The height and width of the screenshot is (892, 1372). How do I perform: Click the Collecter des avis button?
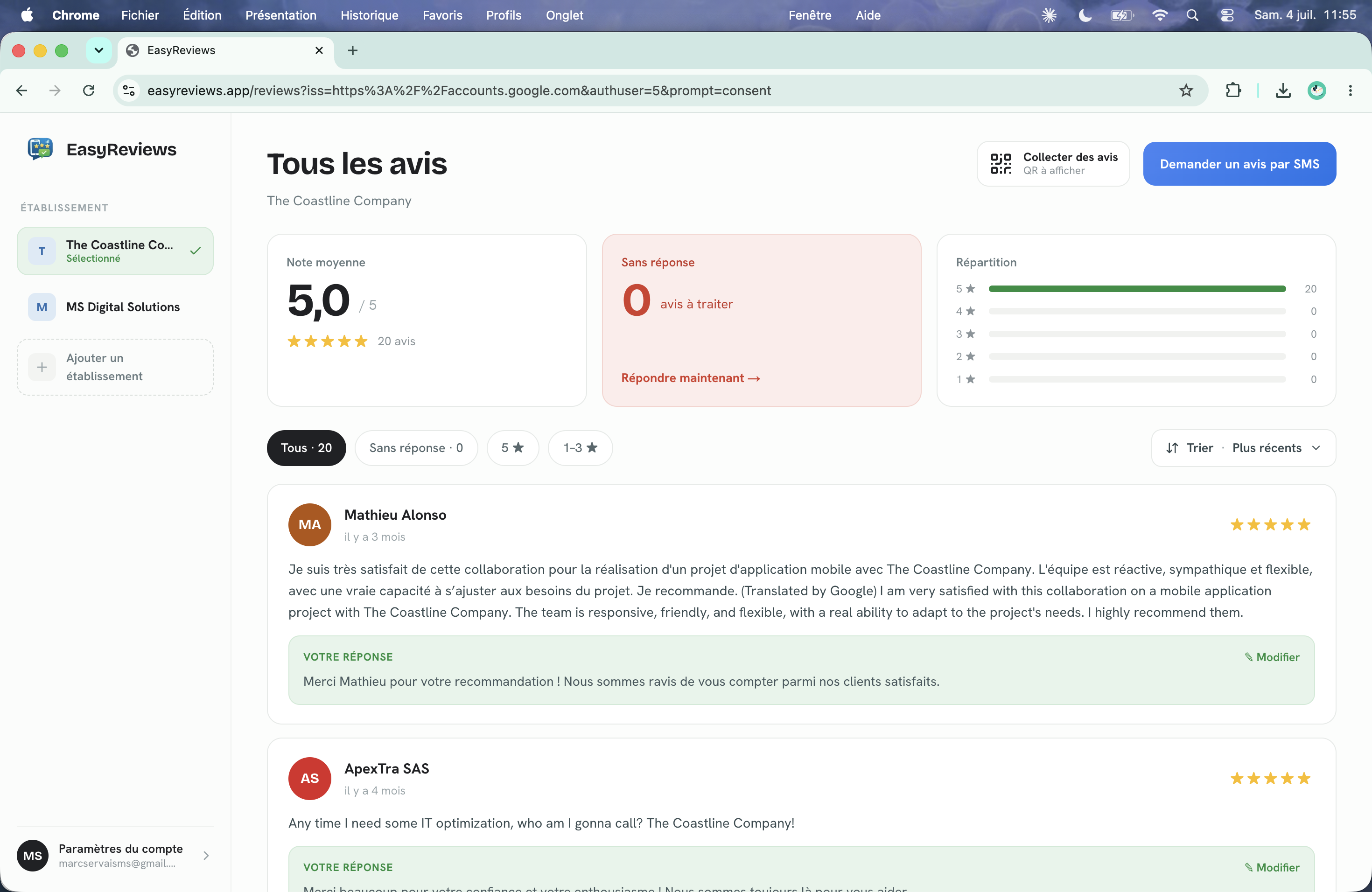[x=1053, y=164]
